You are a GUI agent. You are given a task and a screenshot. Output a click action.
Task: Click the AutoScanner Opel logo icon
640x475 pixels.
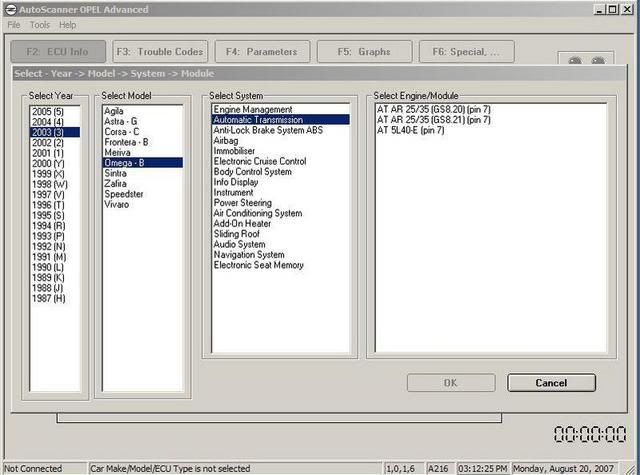11,9
